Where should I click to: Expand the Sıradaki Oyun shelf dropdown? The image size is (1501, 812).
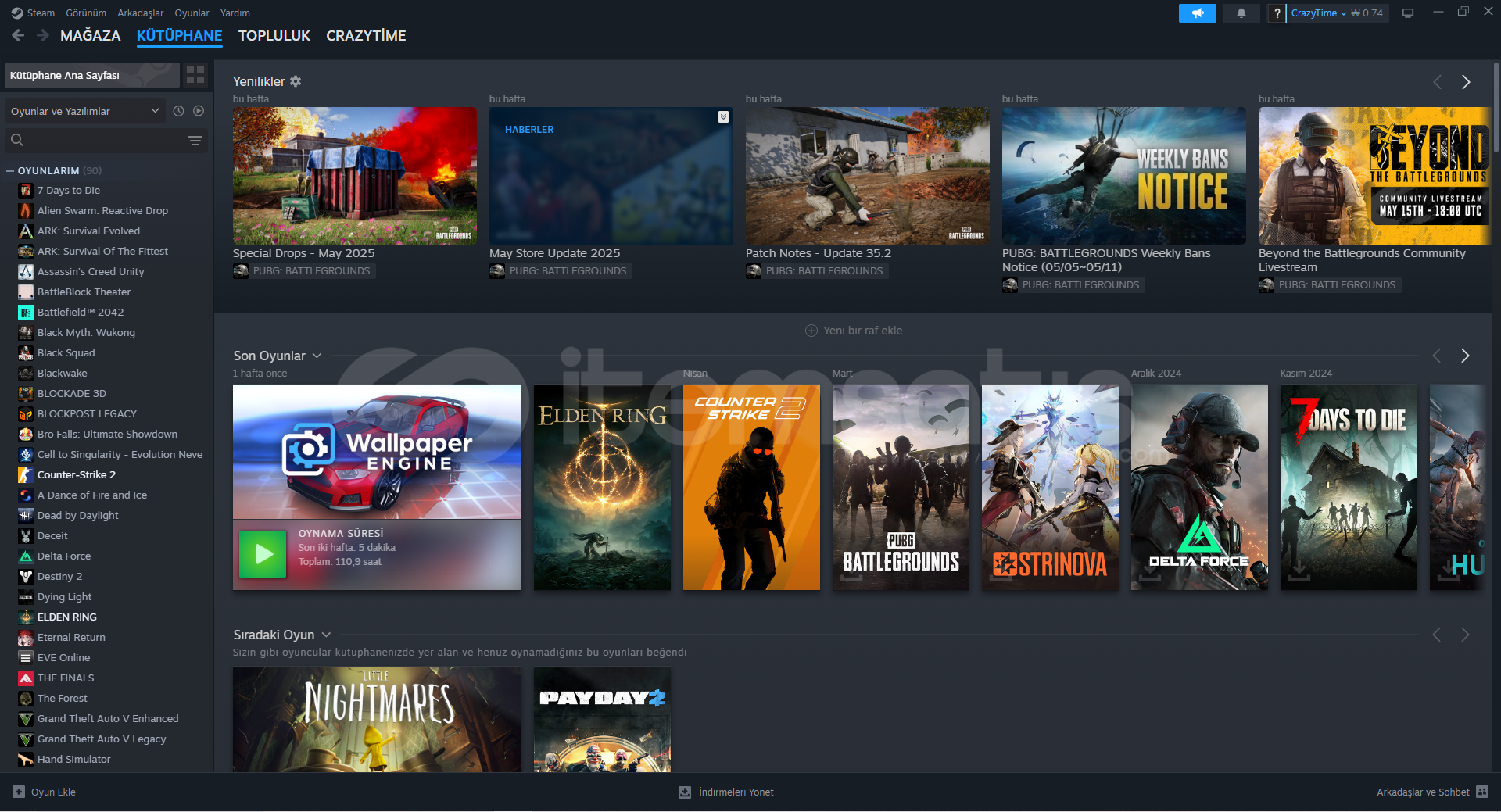pos(326,635)
